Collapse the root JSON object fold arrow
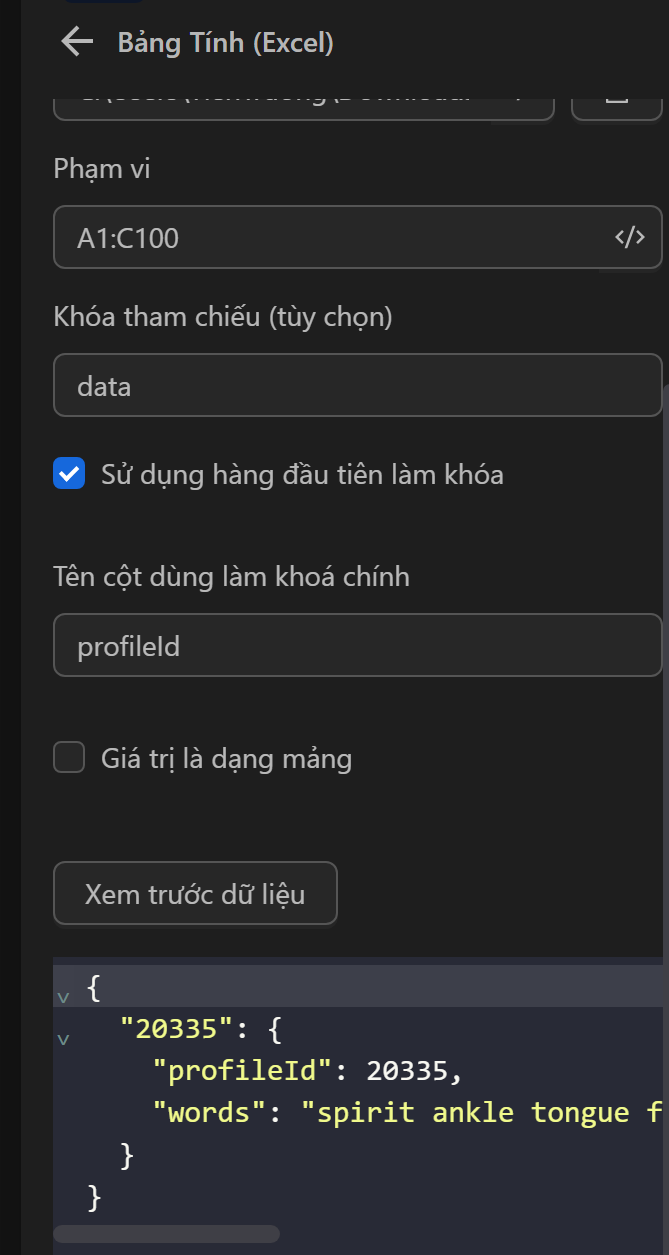Viewport: 669px width, 1255px height. 64,996
